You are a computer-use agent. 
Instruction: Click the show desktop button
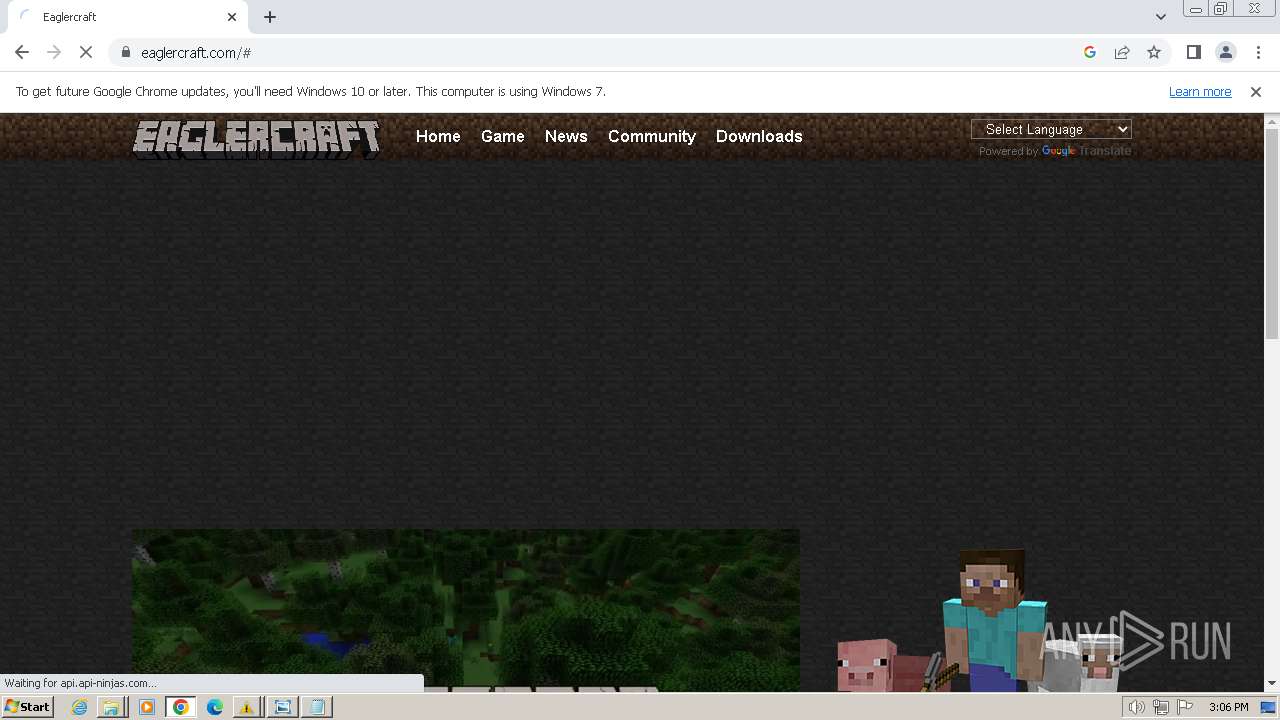coord(1269,707)
